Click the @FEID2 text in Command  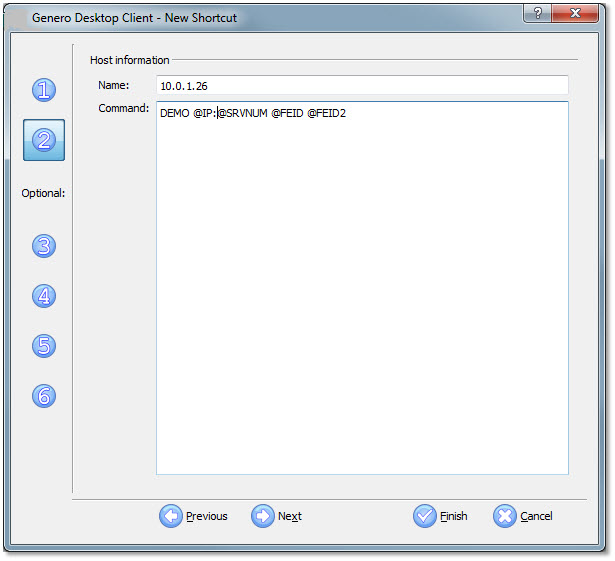[326, 113]
